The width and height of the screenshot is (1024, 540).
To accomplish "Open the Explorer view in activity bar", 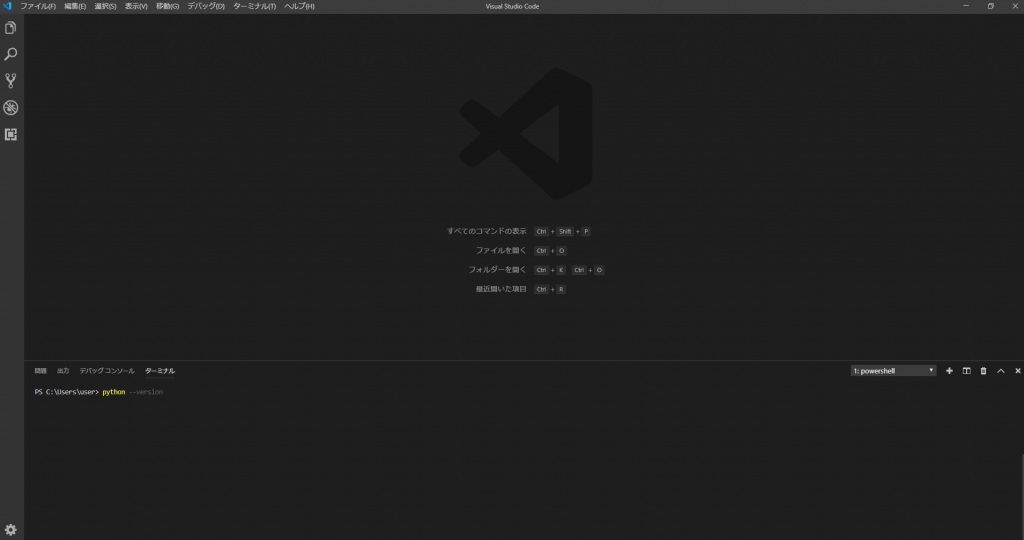I will coord(10,27).
